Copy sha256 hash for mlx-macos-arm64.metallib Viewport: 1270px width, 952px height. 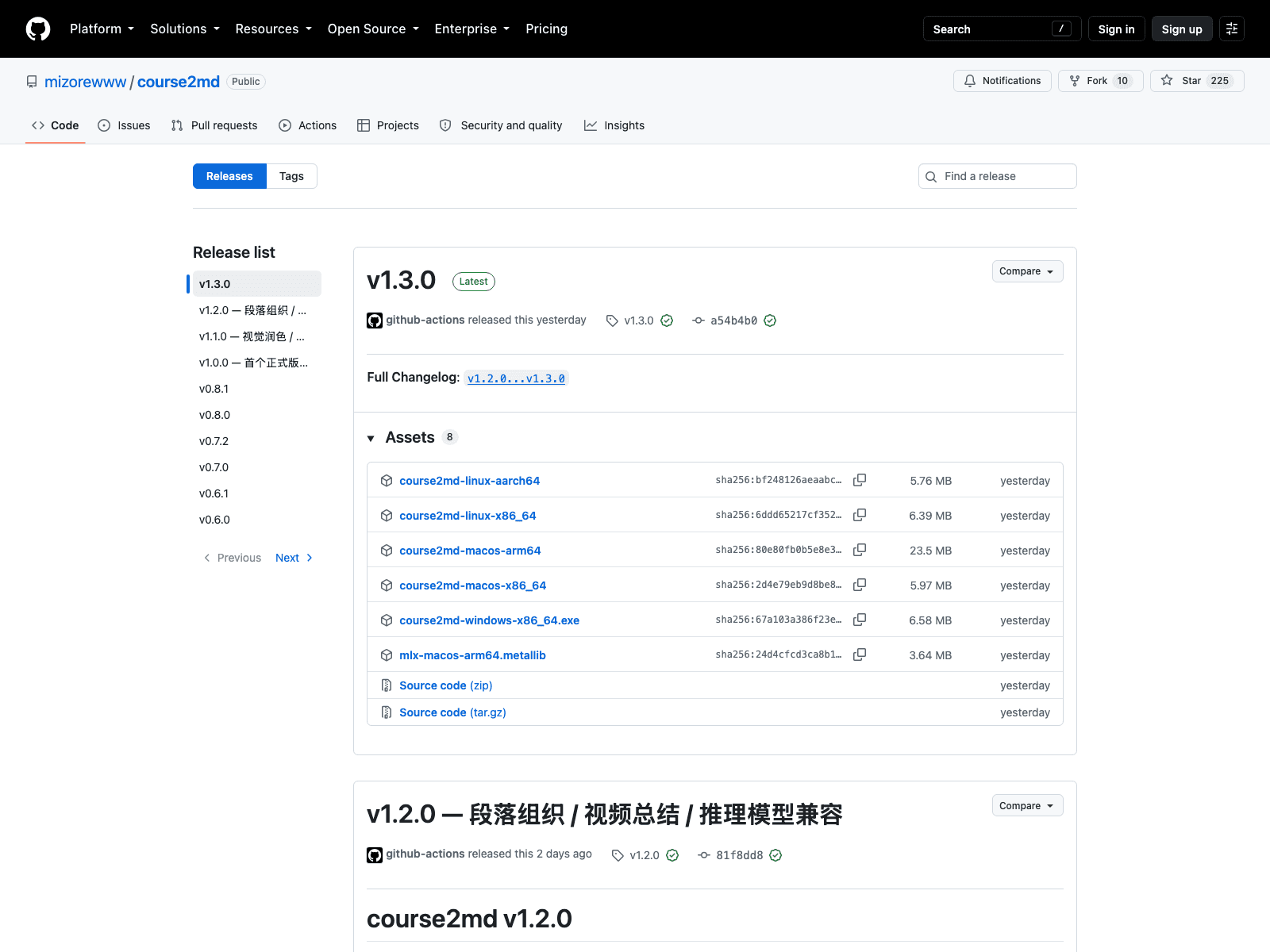pyautogui.click(x=860, y=654)
